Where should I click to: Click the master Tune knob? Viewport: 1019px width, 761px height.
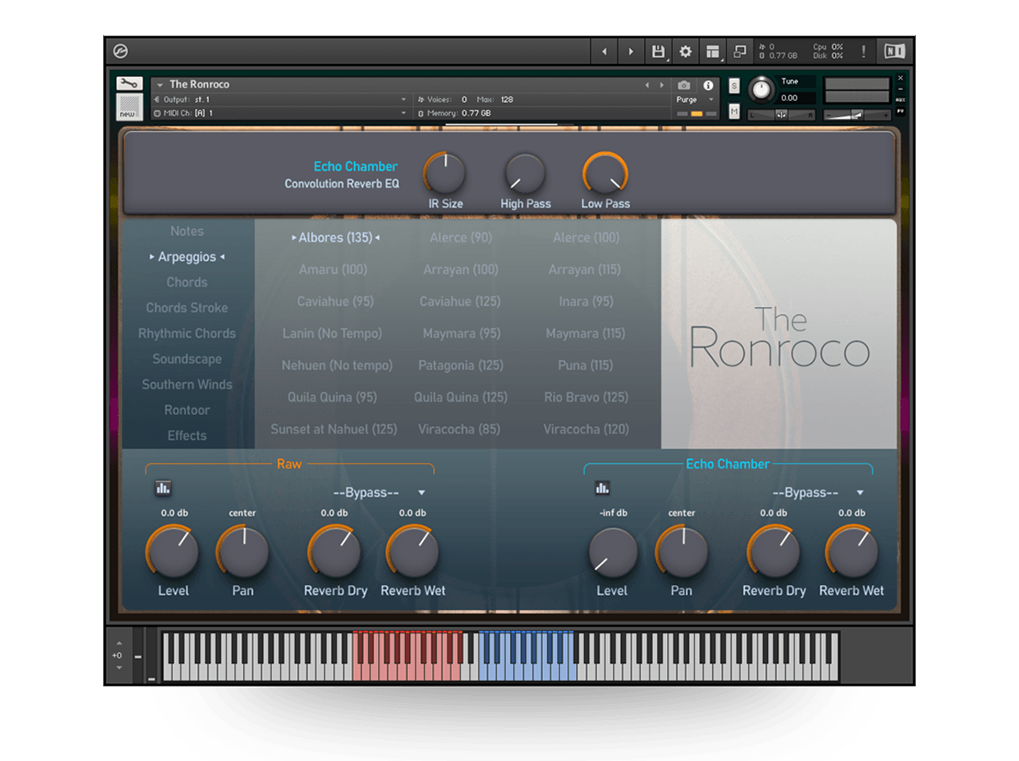pos(761,90)
